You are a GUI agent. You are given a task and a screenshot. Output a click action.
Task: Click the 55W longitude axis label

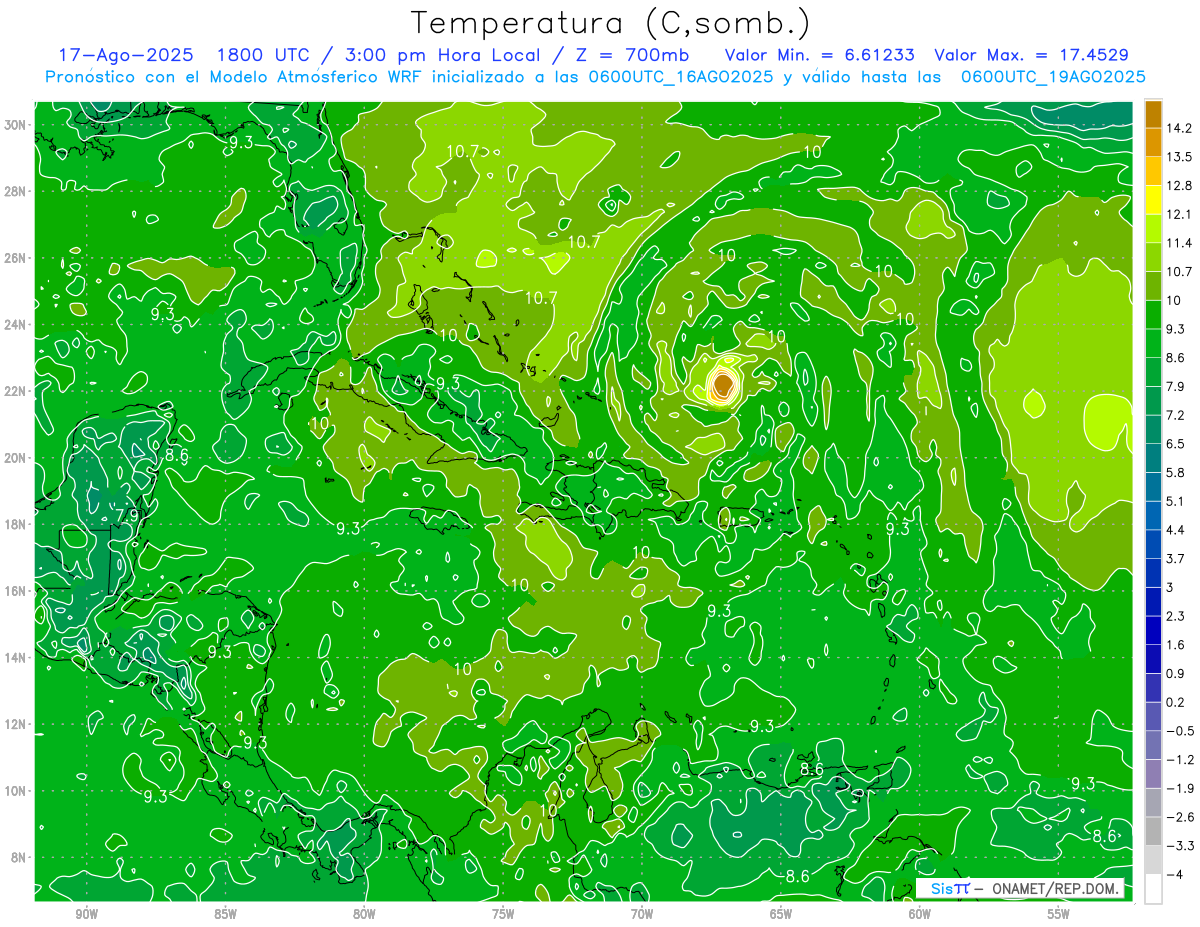point(1059,914)
